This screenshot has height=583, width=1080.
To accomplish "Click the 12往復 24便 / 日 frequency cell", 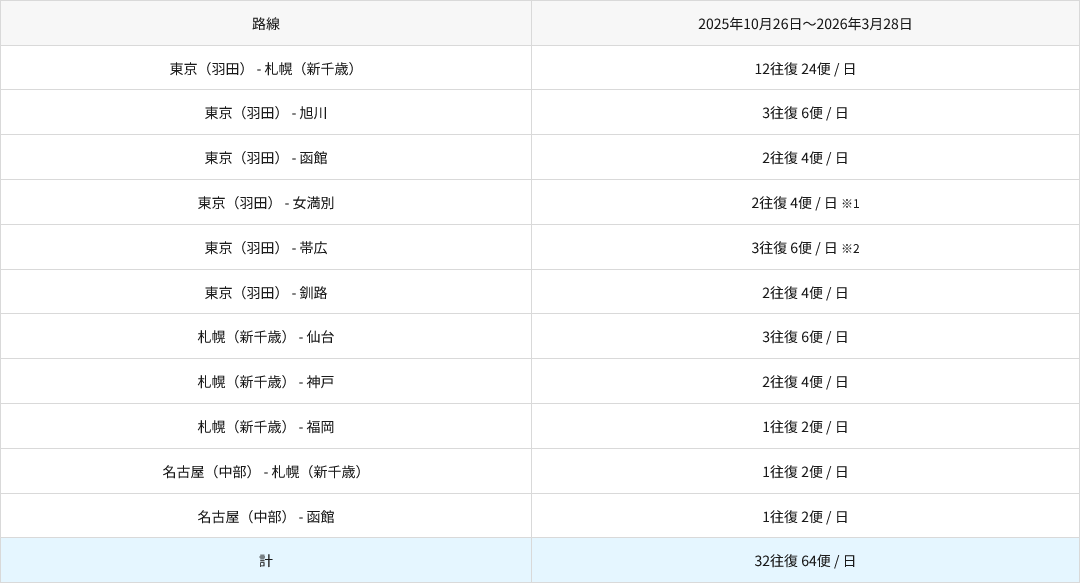I will (805, 69).
